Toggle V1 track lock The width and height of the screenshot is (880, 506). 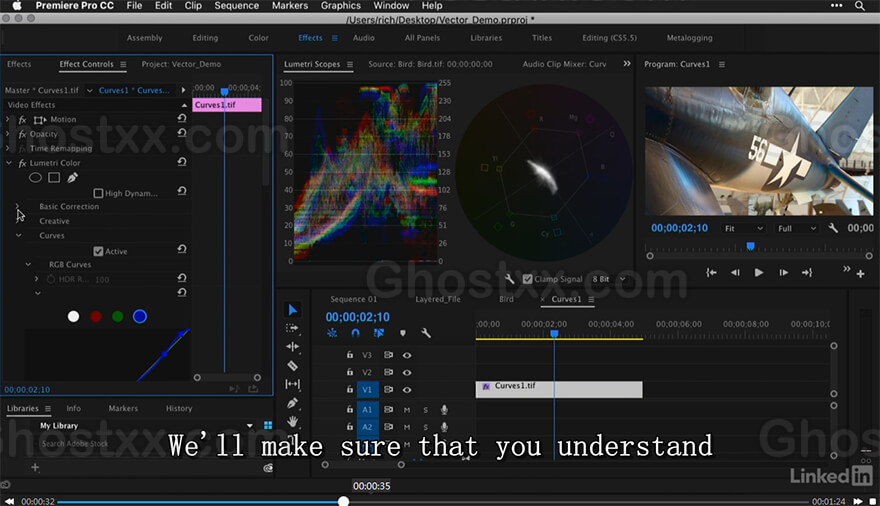350,389
